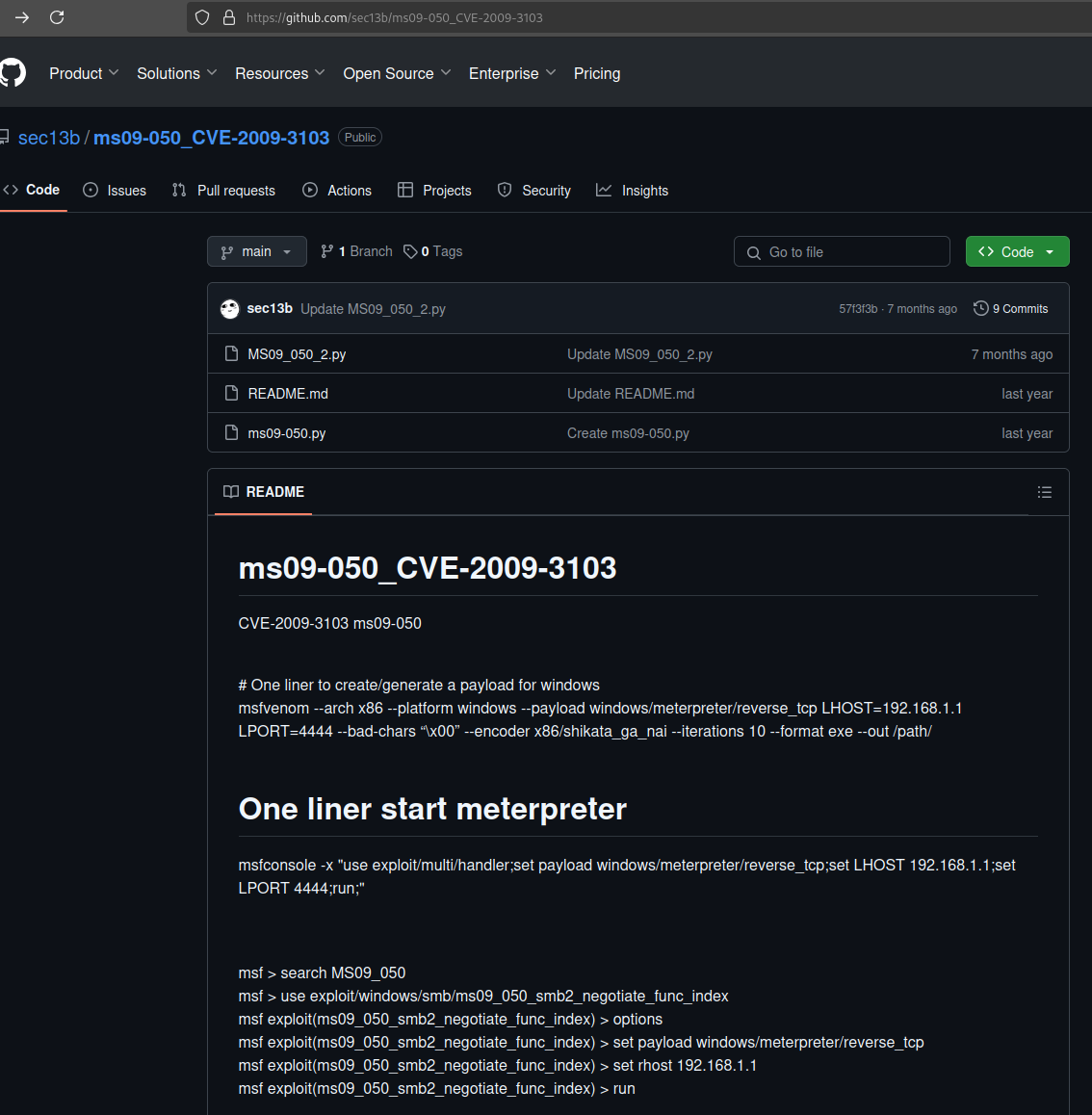
Task: Click the branch icon beside 1 Branch
Action: [327, 251]
